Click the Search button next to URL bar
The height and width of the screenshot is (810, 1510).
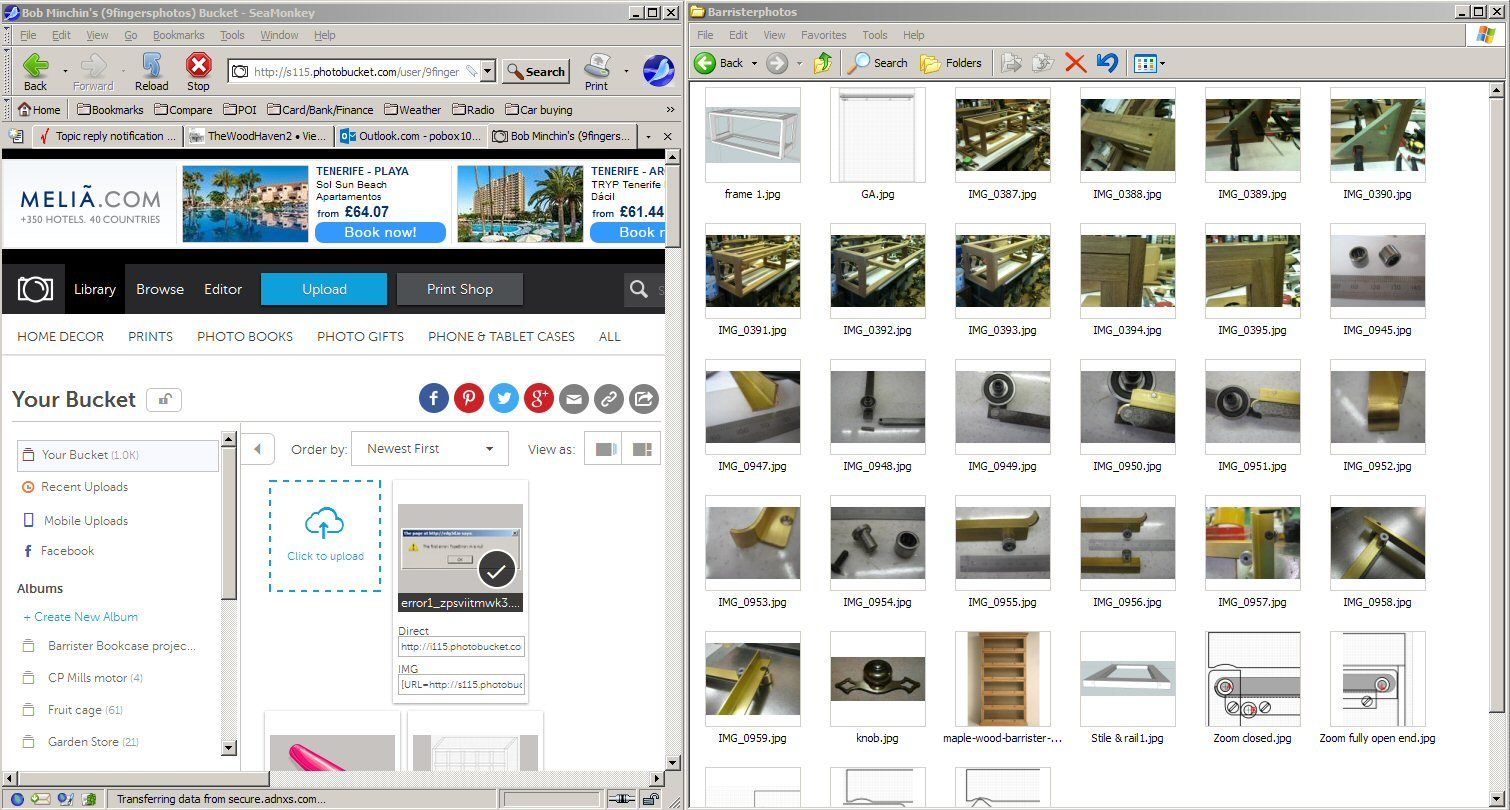coord(535,71)
